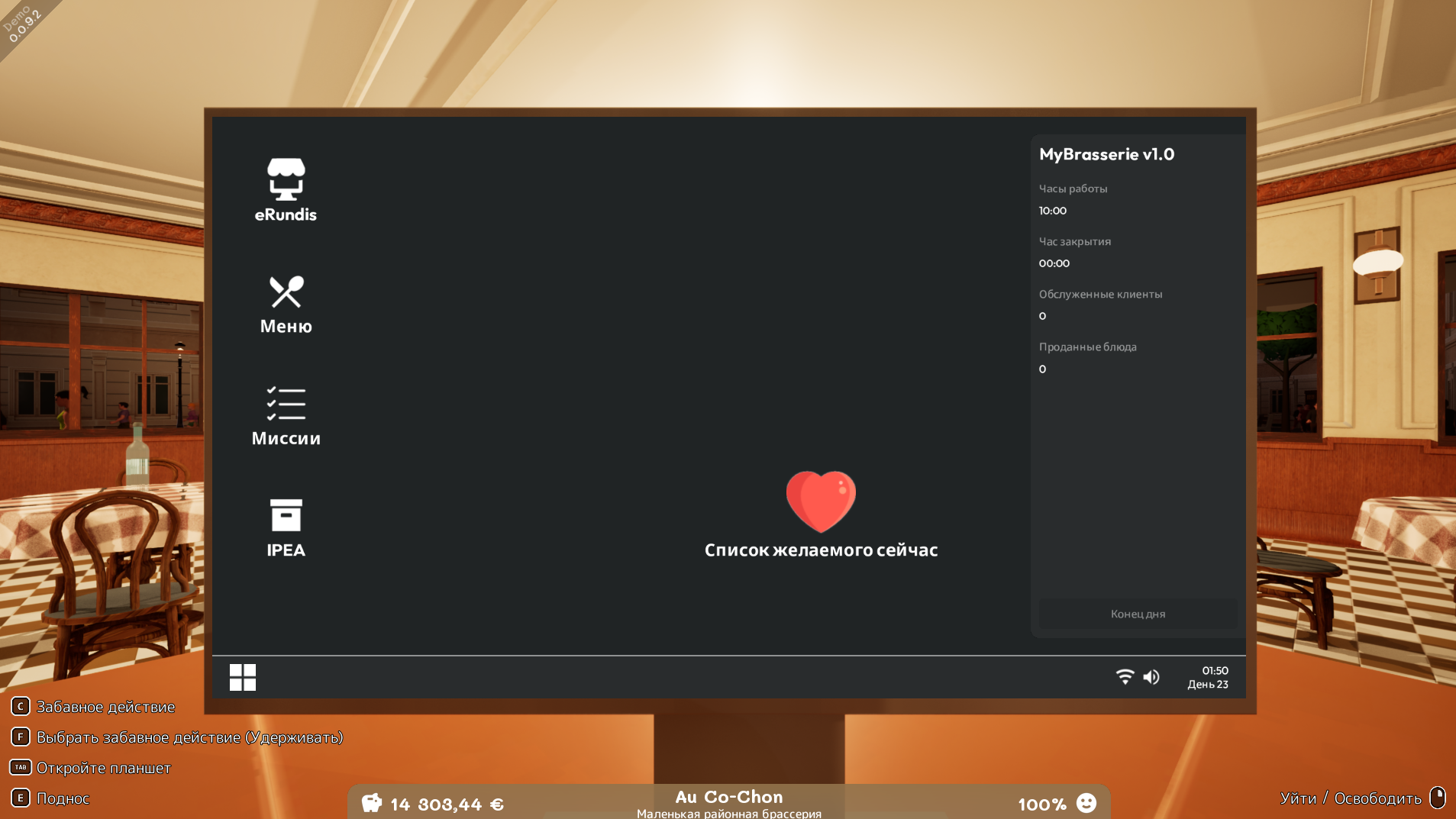Click the Wi-Fi icon in taskbar
Screen dimensions: 1456x819
point(1125,677)
